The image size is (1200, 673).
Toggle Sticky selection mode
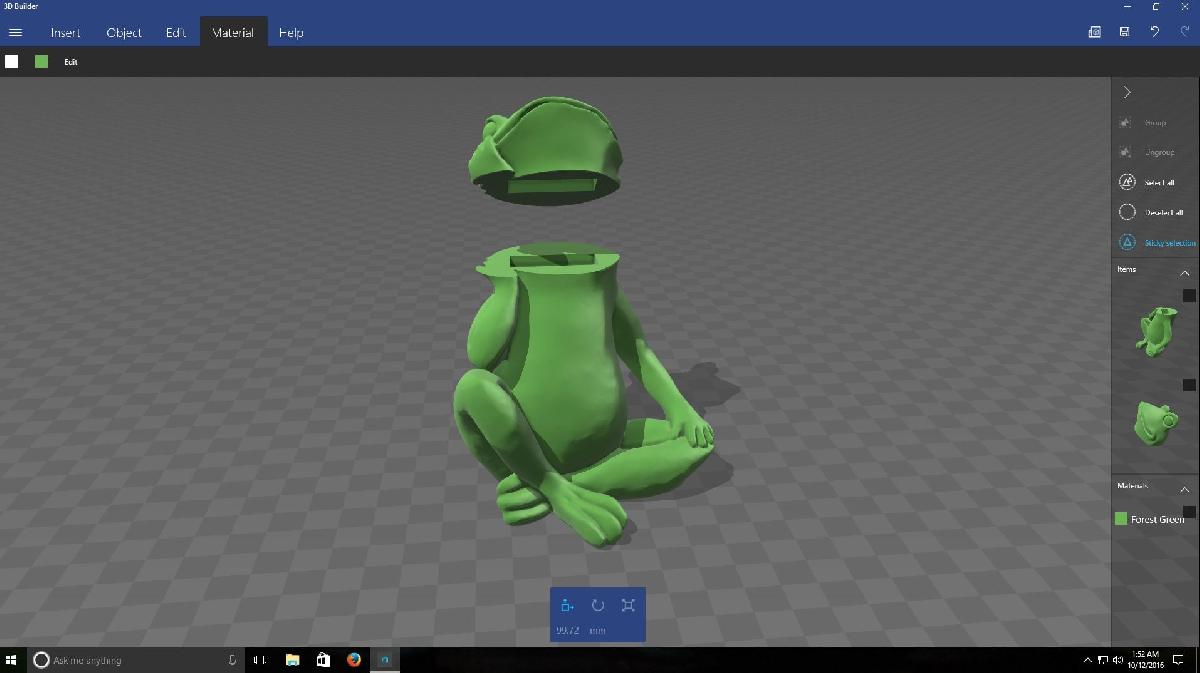(1127, 242)
